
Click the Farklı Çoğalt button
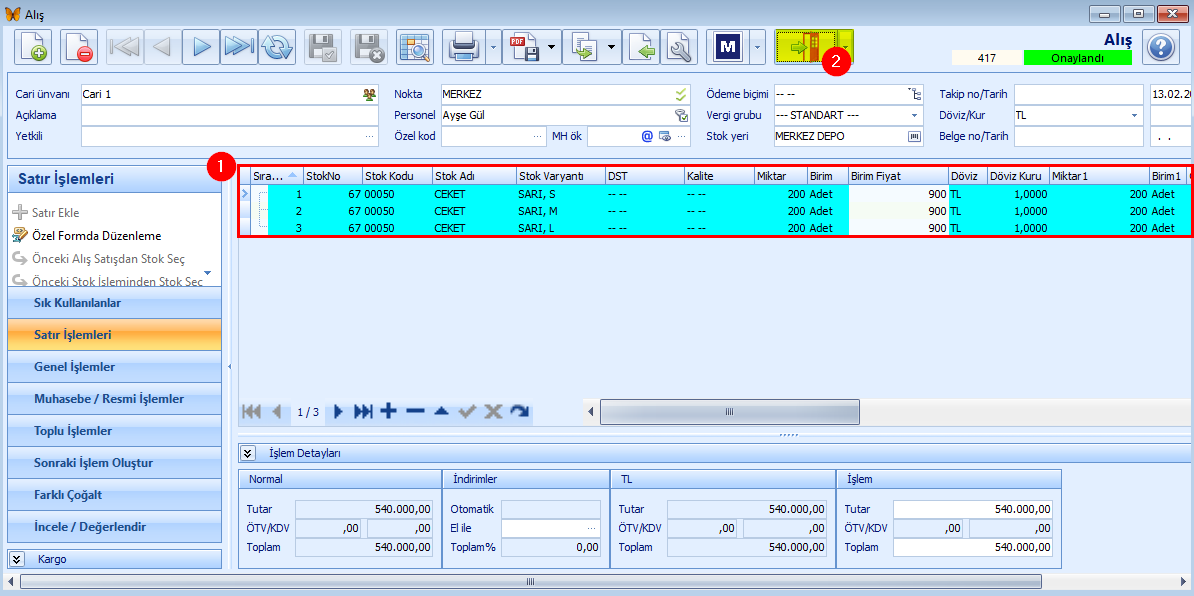115,495
